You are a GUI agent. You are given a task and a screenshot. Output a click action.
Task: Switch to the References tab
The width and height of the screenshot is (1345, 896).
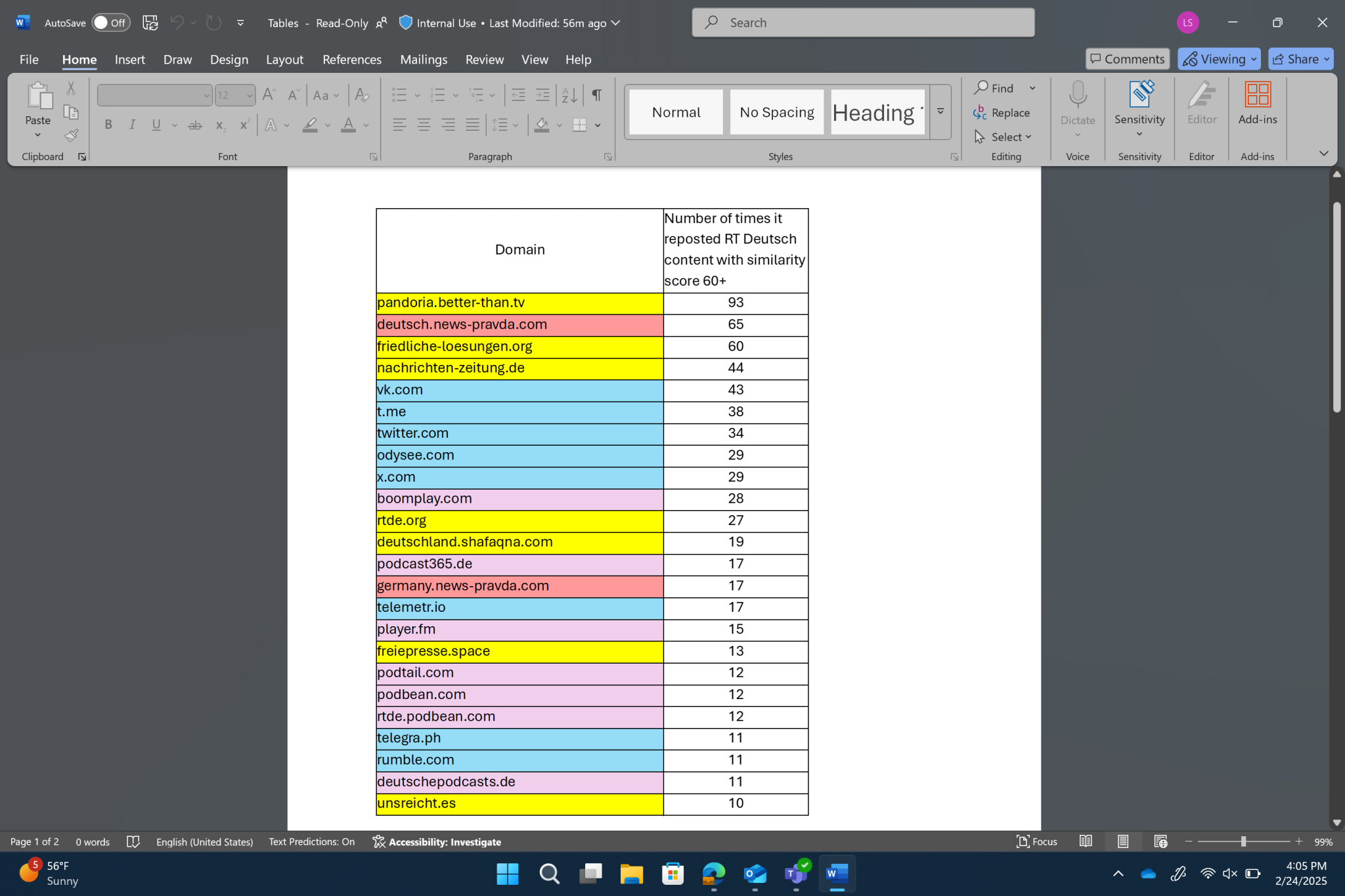[352, 59]
